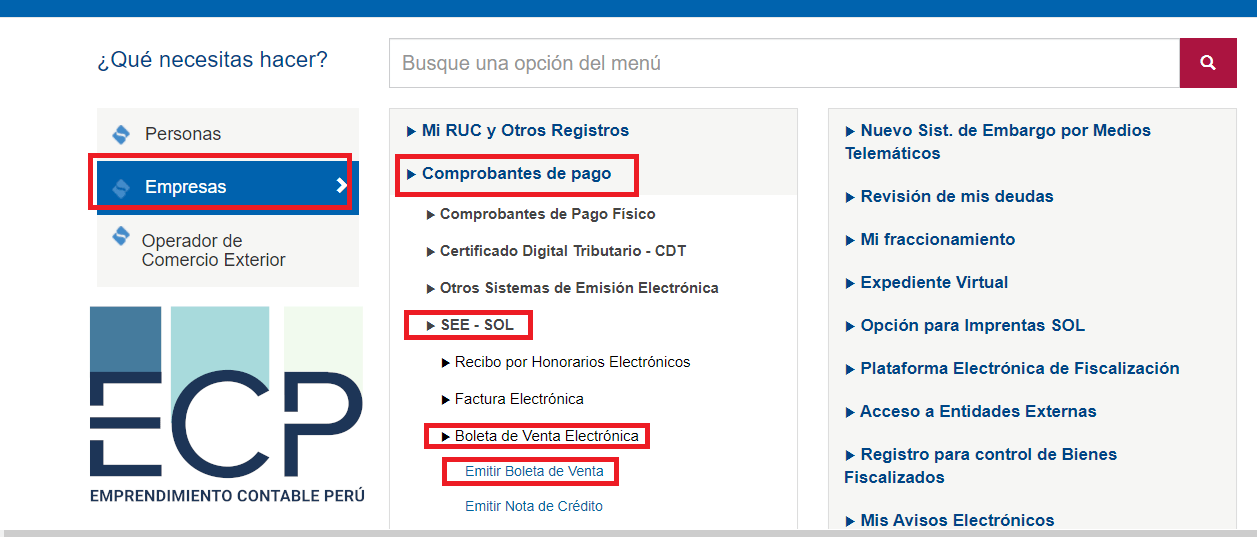Open Nuevo Sist. de Embargo por Medios Telemáticos
1257x537 pixels.
pos(998,142)
